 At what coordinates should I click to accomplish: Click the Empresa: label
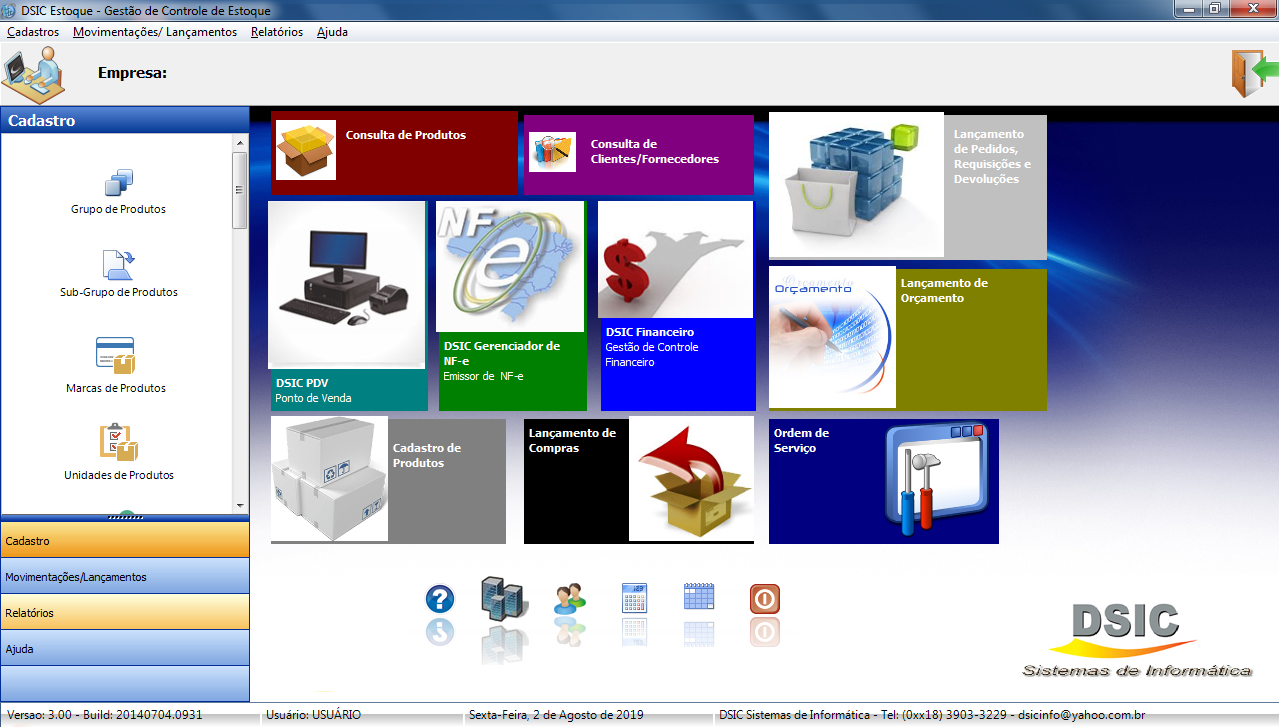[132, 73]
